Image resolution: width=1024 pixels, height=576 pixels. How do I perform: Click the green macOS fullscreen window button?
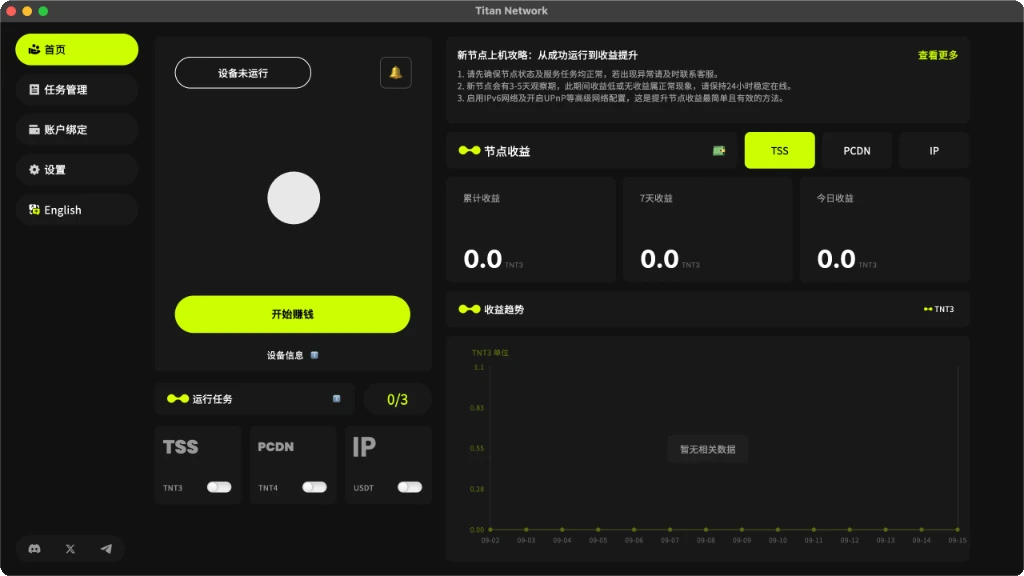click(43, 11)
